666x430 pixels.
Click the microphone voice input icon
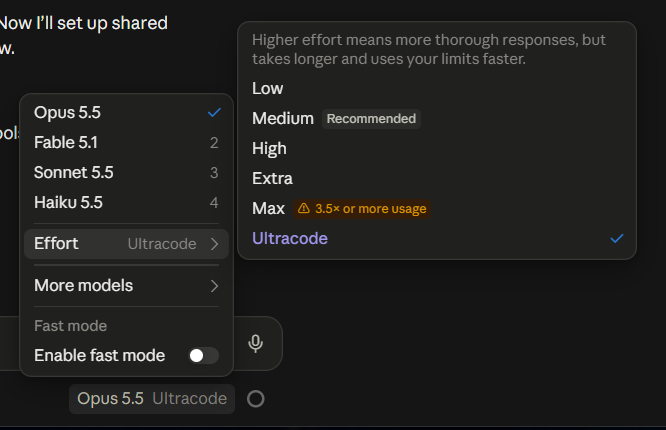point(255,343)
